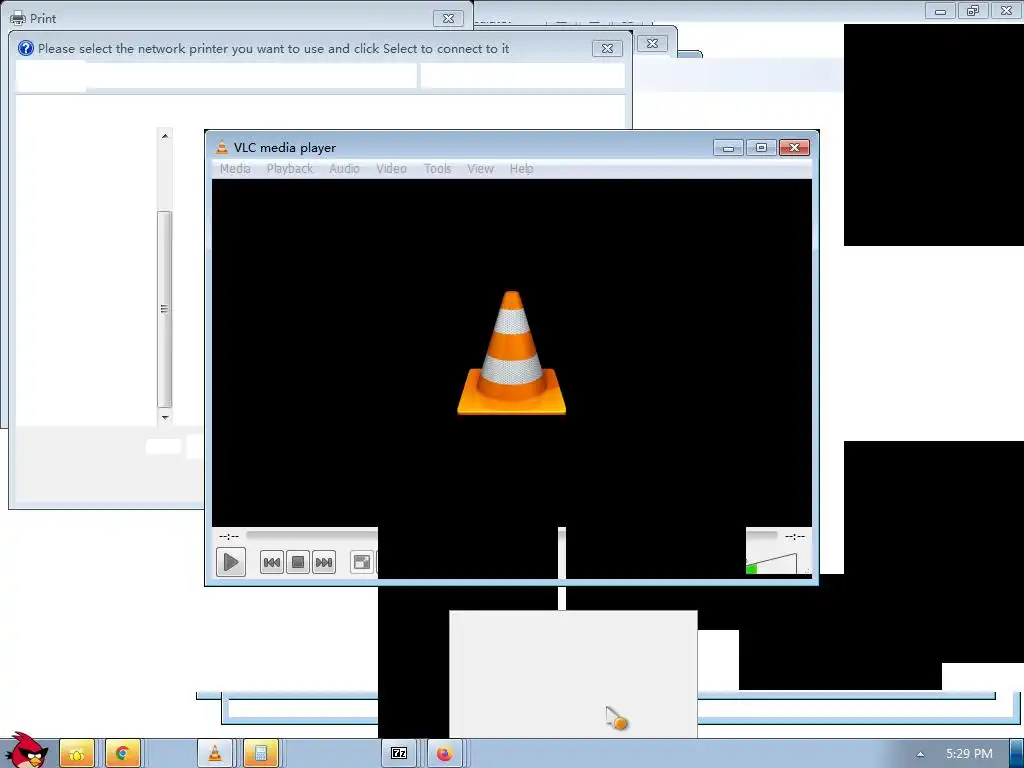Image resolution: width=1024 pixels, height=768 pixels.
Task: Launch Chrome from the taskbar
Action: [x=122, y=754]
